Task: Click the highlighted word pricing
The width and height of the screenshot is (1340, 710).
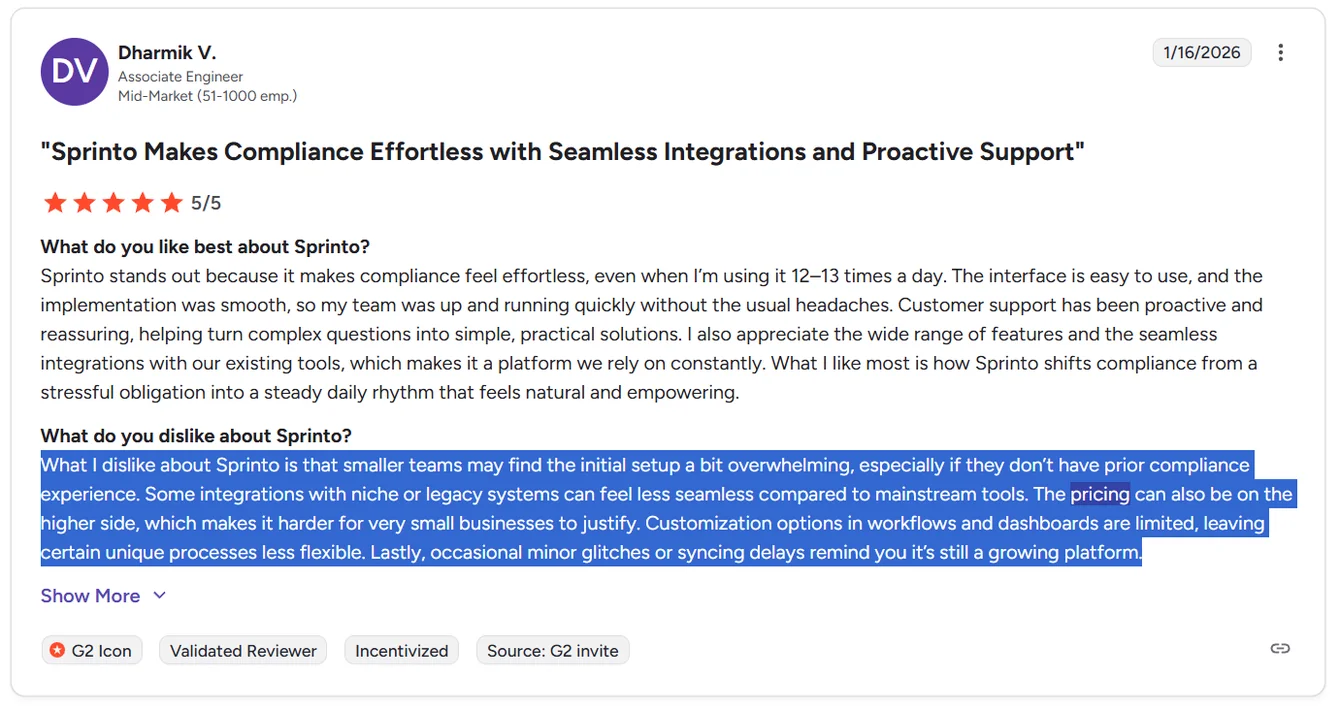Action: click(x=1100, y=494)
